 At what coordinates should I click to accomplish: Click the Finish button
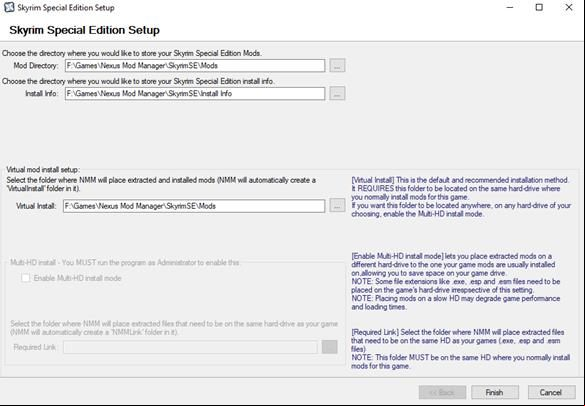[494, 393]
